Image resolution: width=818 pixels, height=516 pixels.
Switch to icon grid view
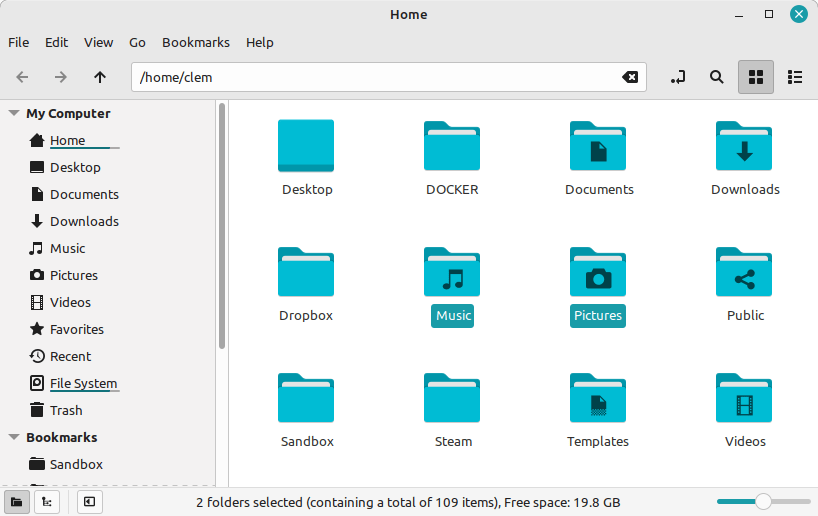click(755, 77)
